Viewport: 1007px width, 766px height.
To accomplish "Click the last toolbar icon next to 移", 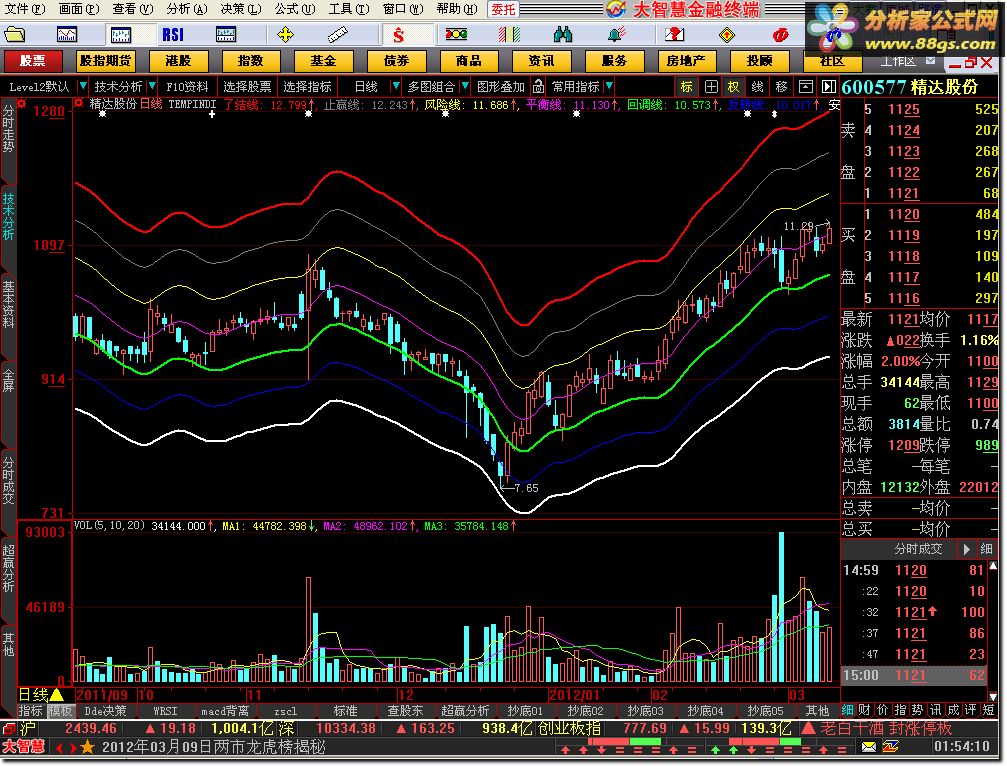I will [x=829, y=86].
